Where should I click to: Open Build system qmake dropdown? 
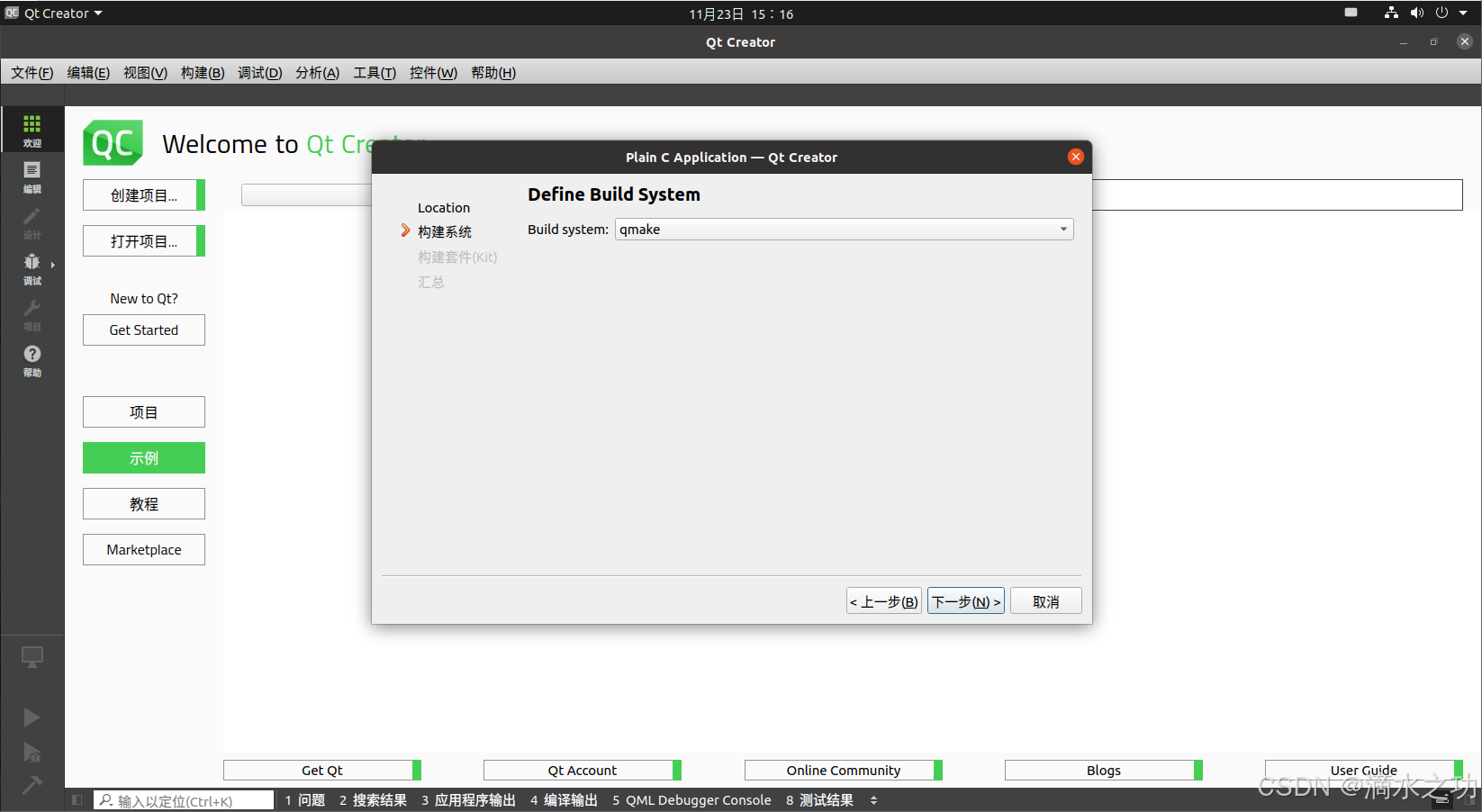tap(844, 230)
